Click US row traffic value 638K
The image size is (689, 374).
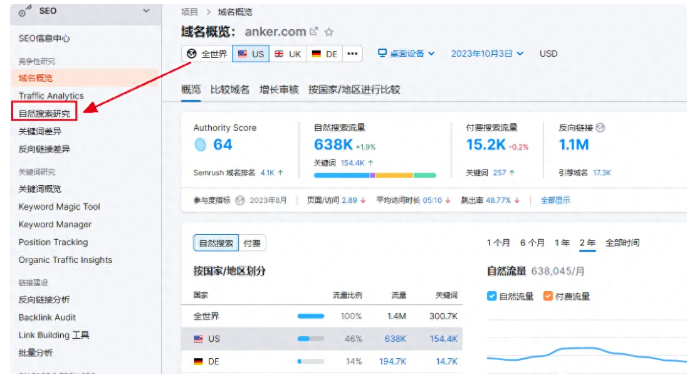click(395, 339)
